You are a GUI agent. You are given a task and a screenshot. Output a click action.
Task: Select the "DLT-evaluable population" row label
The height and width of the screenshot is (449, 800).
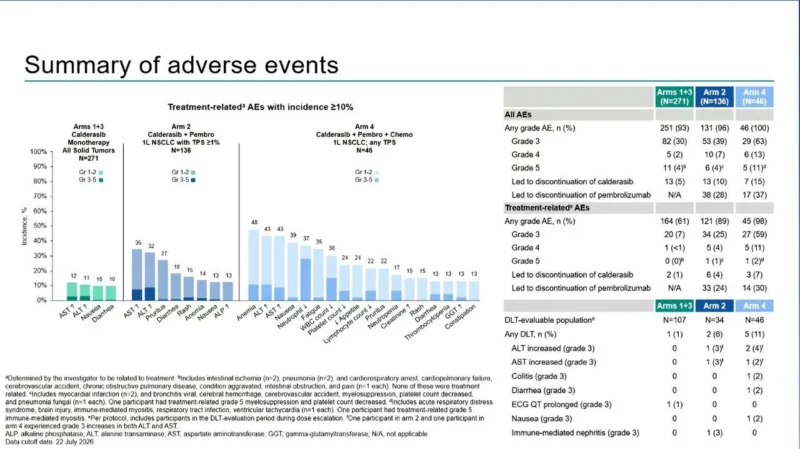coord(549,320)
